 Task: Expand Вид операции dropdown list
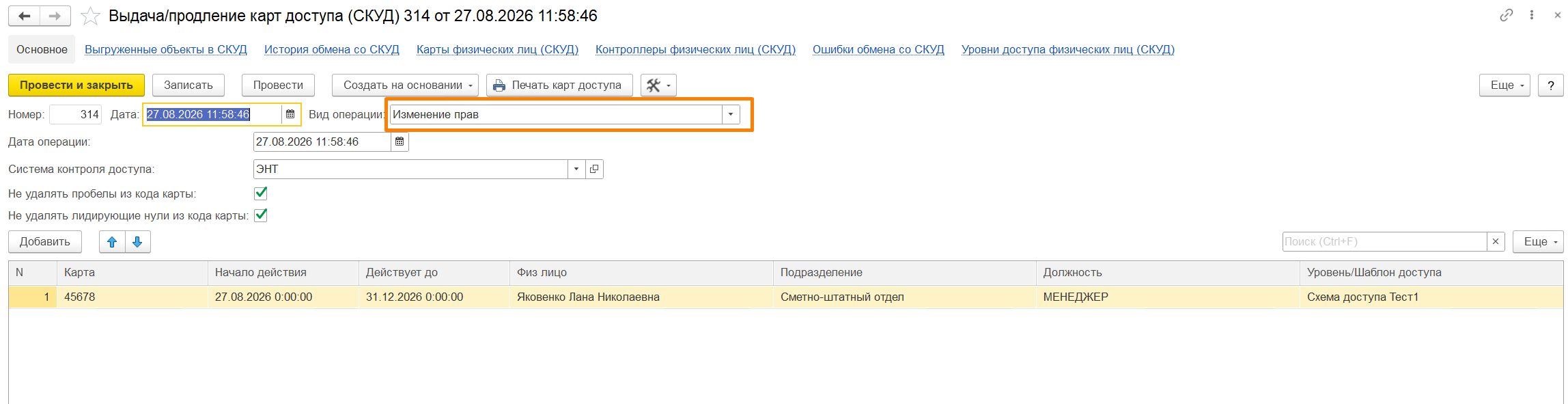pyautogui.click(x=731, y=114)
